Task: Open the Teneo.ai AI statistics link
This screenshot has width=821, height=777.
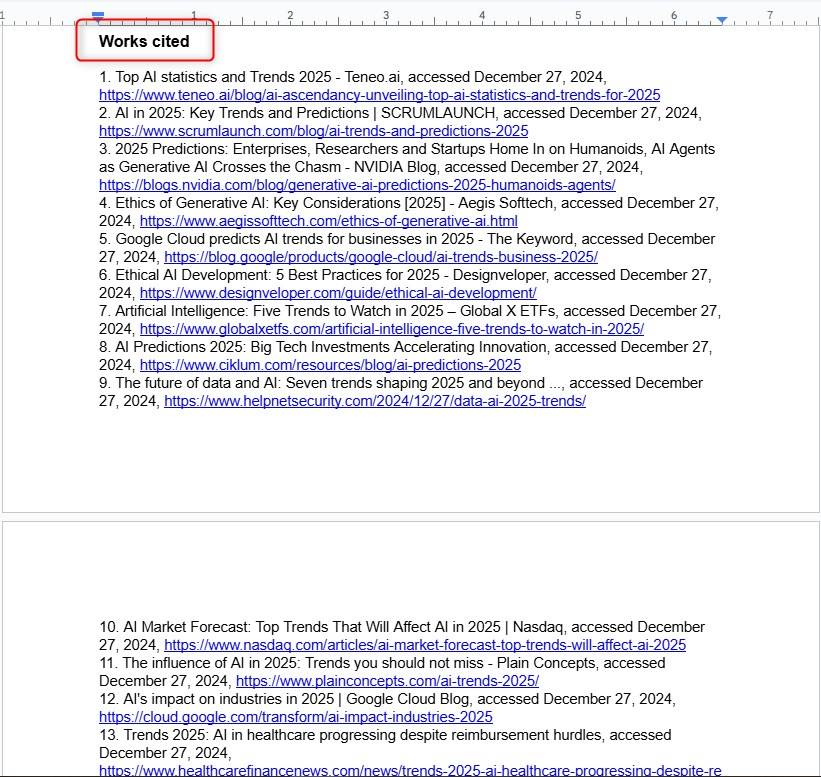Action: click(x=378, y=95)
